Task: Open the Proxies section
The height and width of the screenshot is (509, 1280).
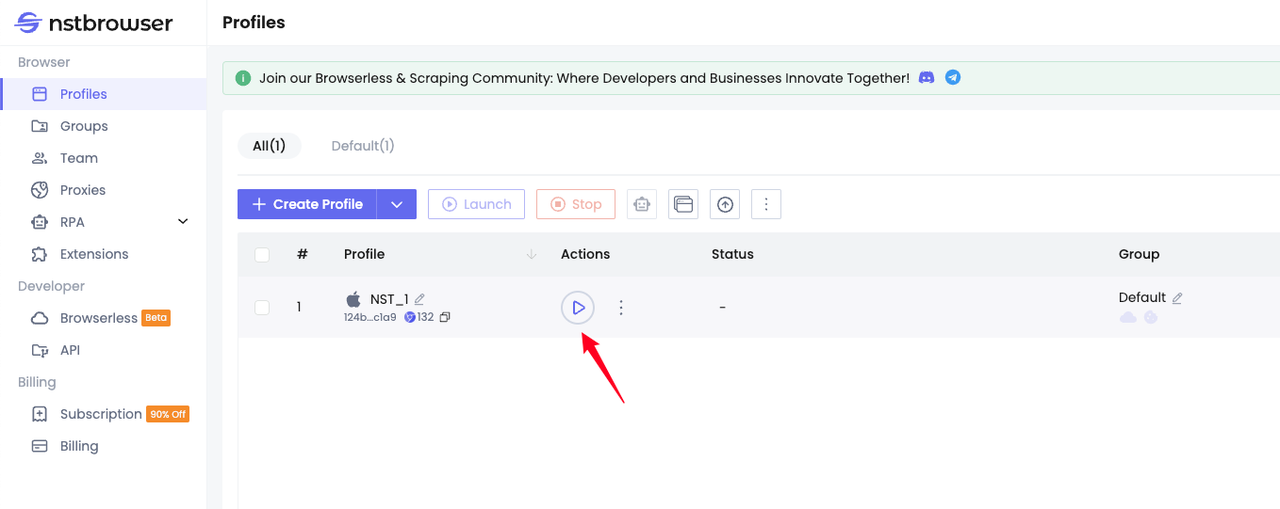Action: pyautogui.click(x=103, y=190)
